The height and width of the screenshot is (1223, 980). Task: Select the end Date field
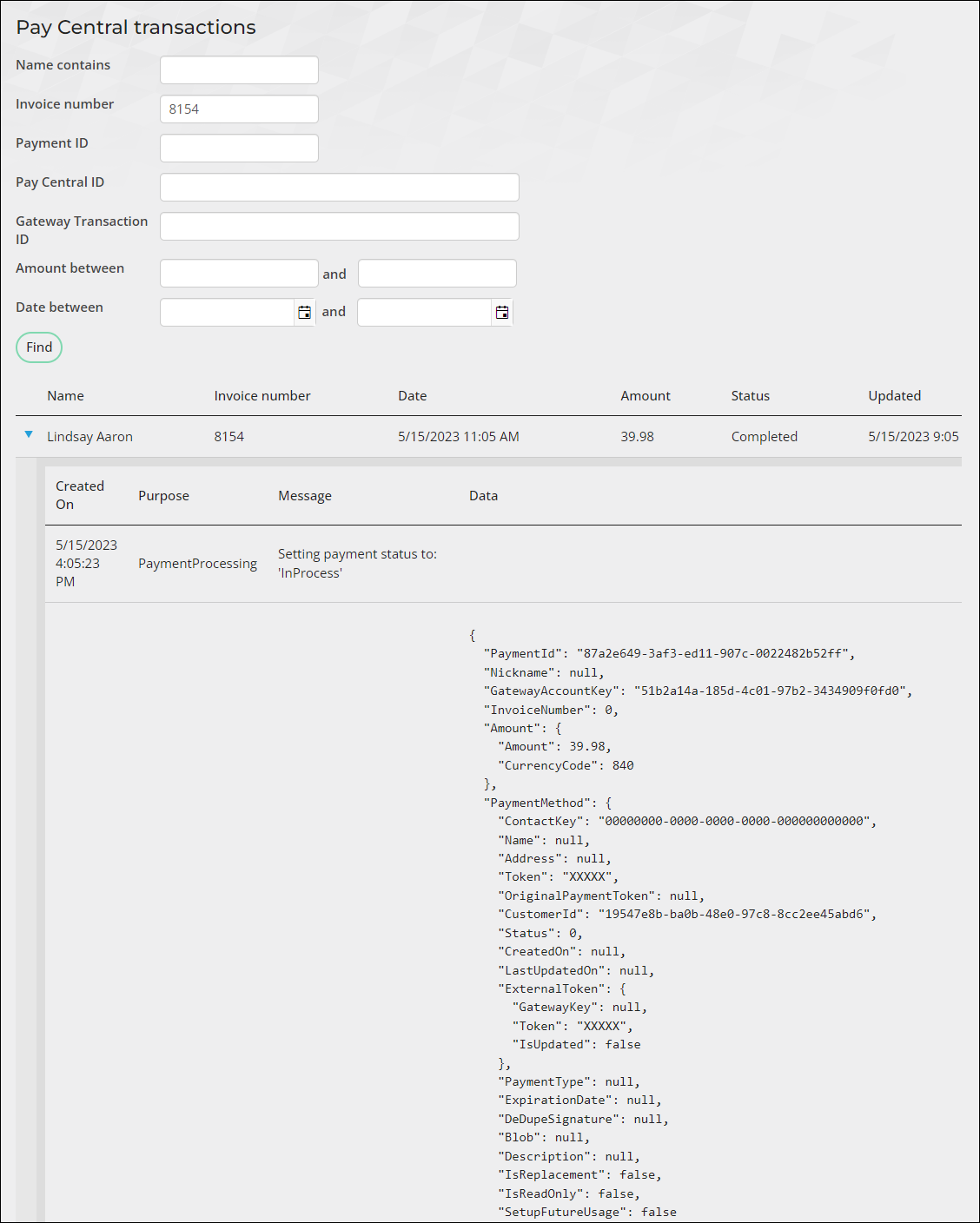pyautogui.click(x=424, y=313)
